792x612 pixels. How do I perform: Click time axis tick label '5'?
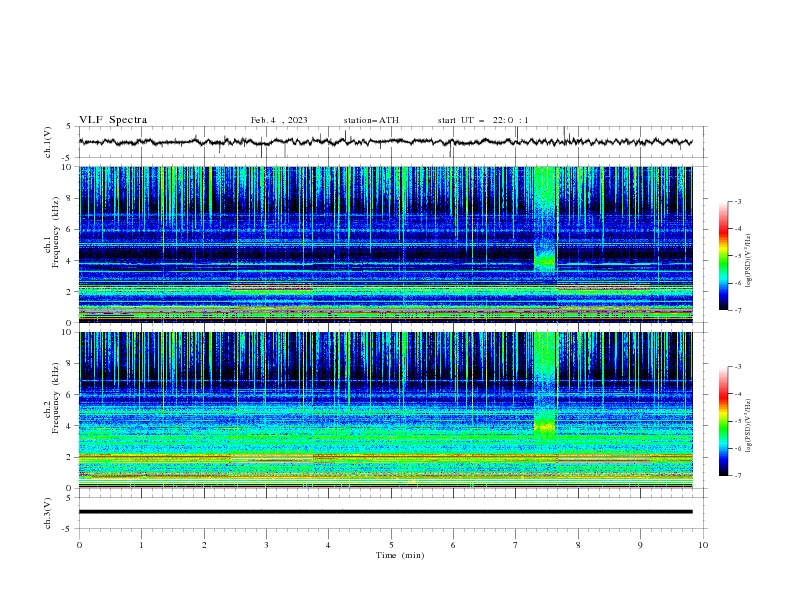click(391, 545)
